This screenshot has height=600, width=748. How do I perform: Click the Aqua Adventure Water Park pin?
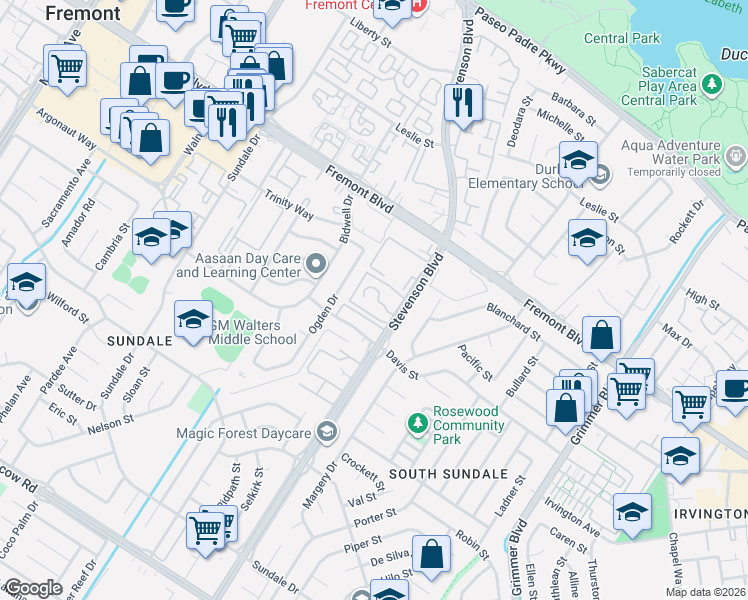(735, 155)
